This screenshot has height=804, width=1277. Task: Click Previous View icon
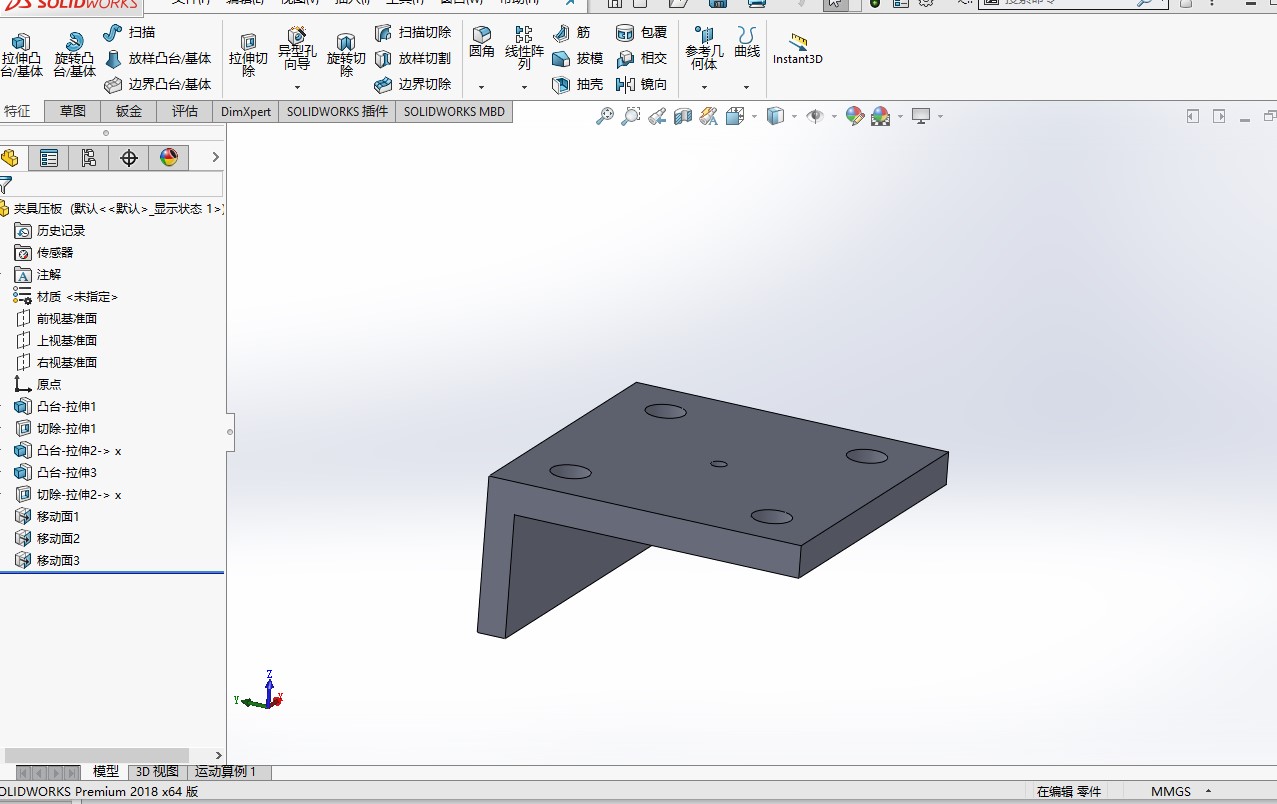(x=657, y=117)
